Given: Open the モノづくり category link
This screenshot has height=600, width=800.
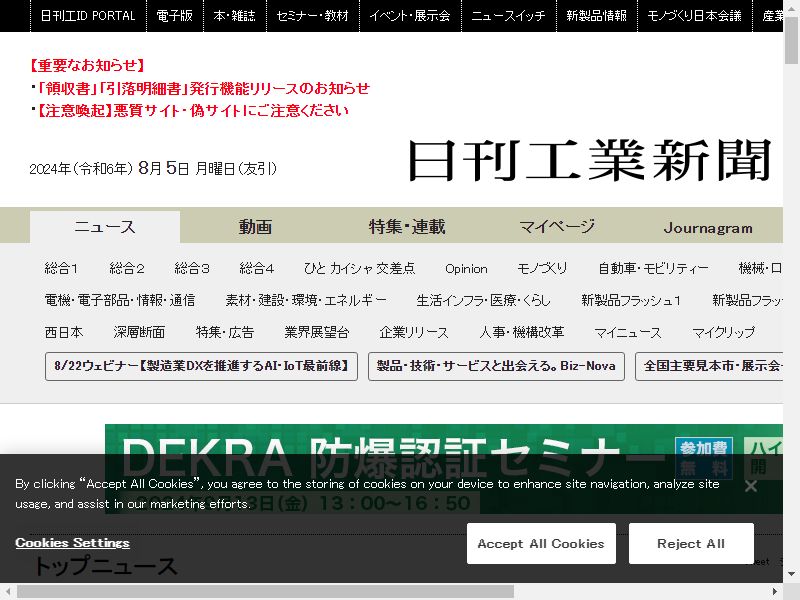Looking at the screenshot, I should (x=542, y=268).
